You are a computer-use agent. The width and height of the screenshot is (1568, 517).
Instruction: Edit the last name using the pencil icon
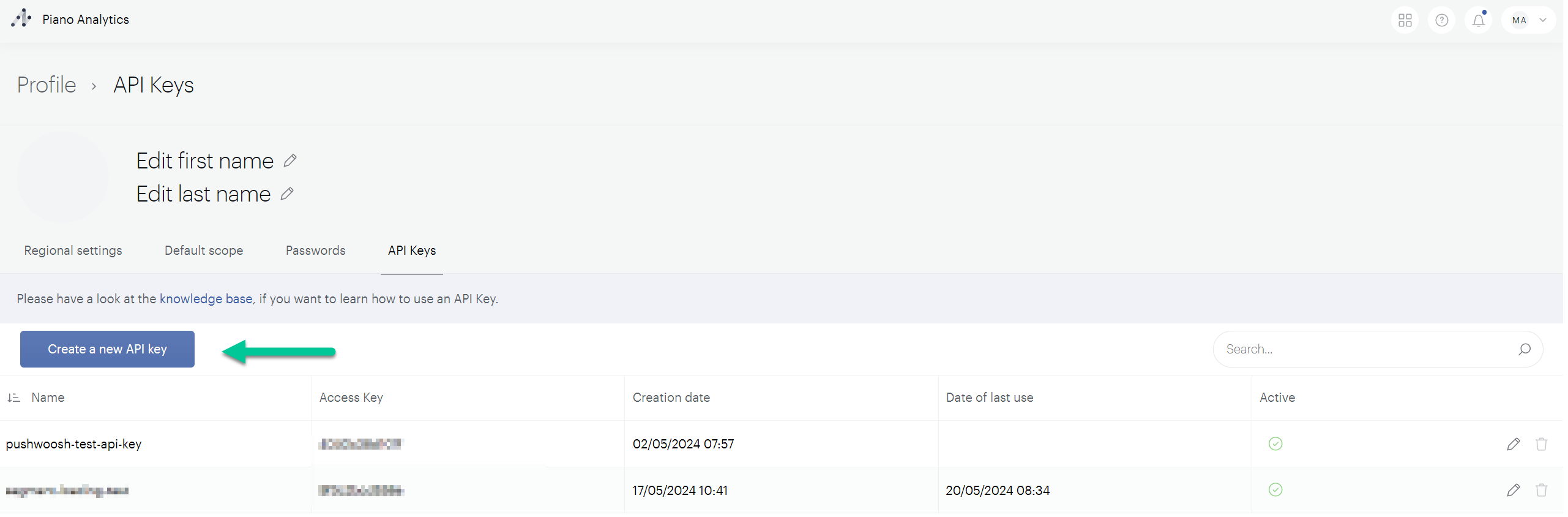(286, 193)
